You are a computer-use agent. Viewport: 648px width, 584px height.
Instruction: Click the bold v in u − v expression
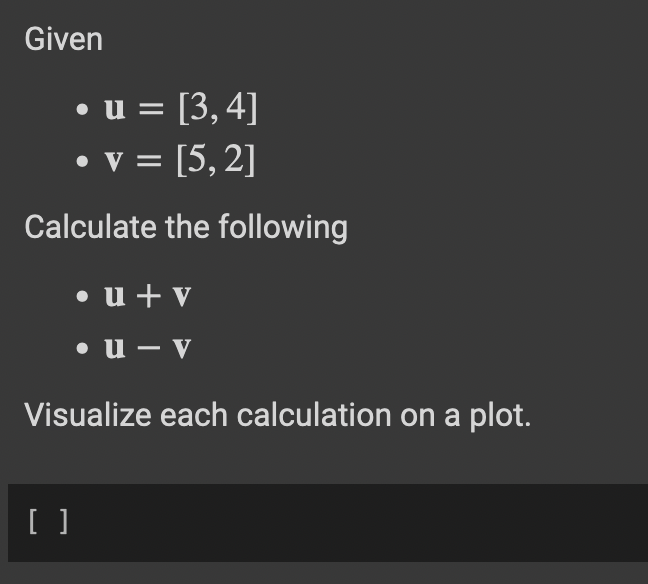tap(182, 348)
